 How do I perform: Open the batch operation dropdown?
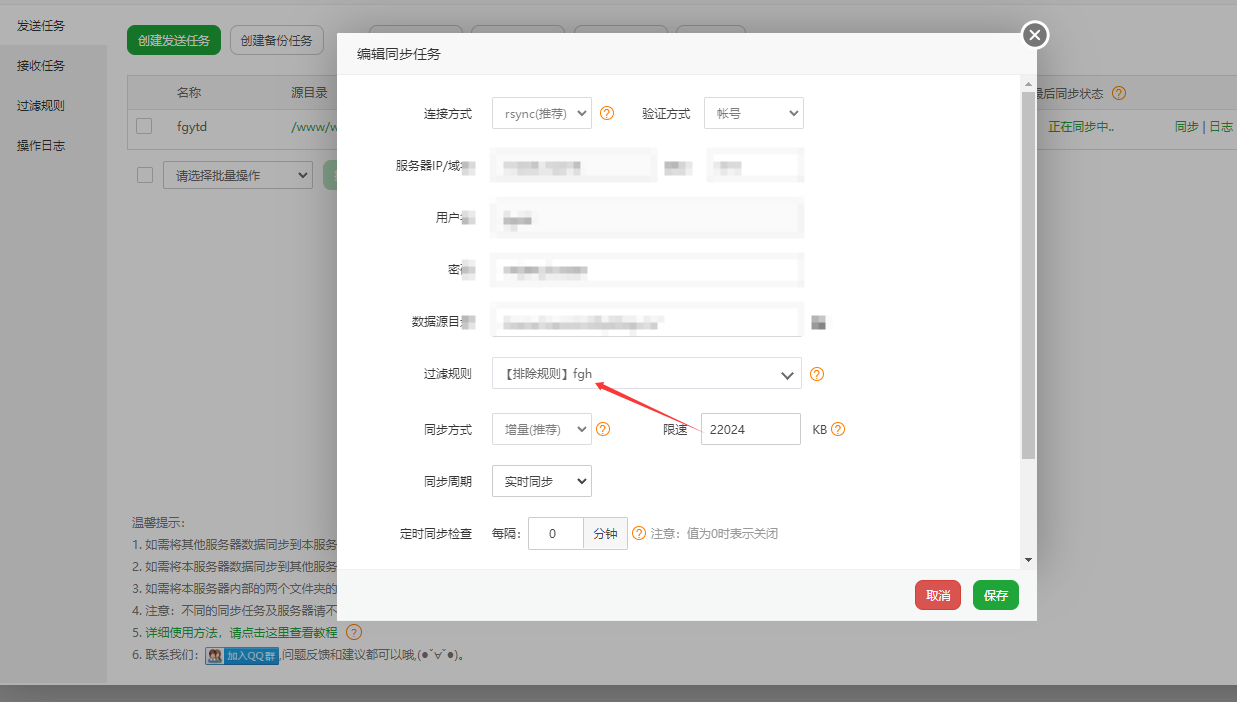[238, 175]
